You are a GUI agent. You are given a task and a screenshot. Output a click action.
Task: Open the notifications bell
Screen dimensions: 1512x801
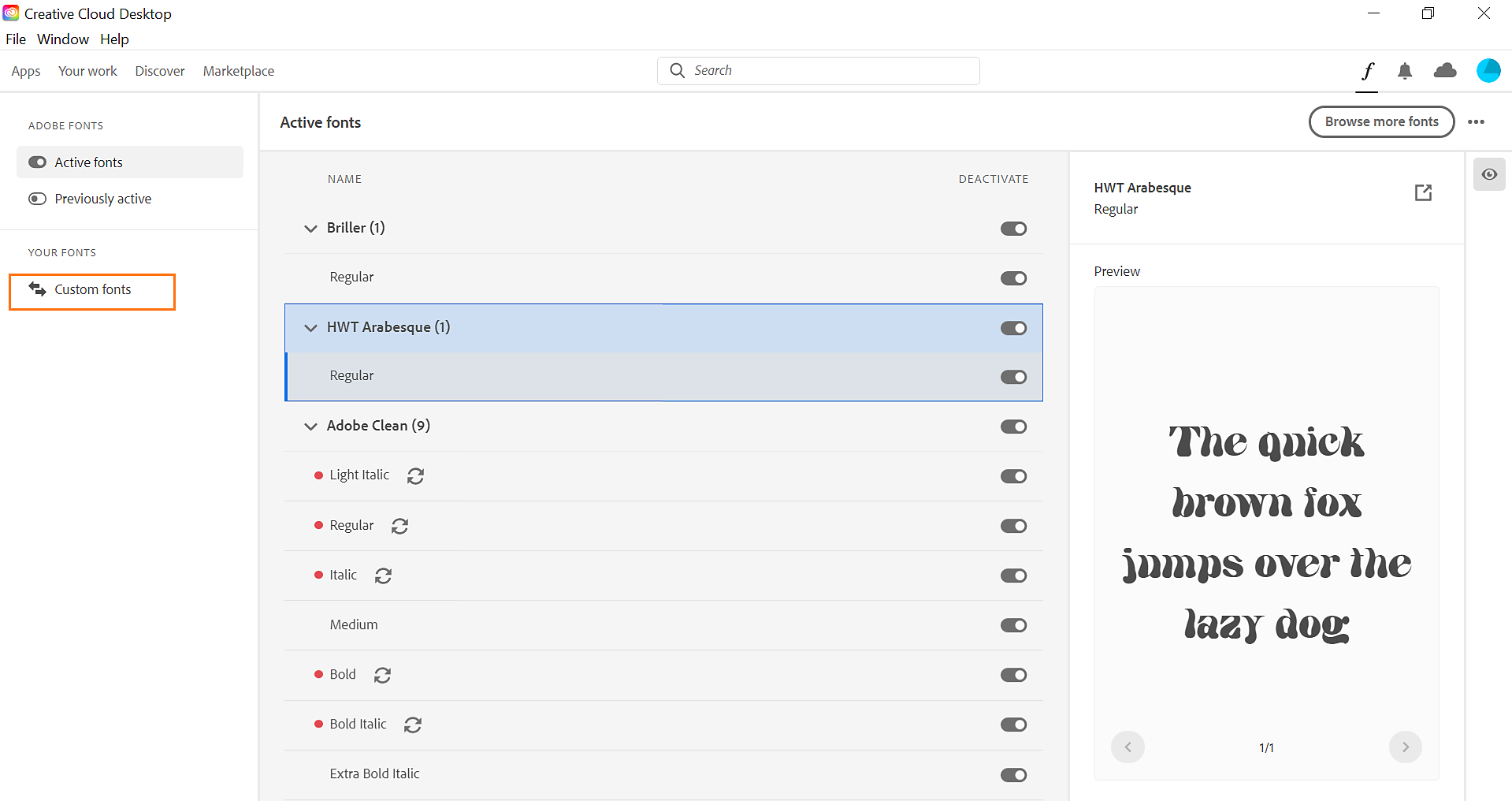[x=1405, y=71]
